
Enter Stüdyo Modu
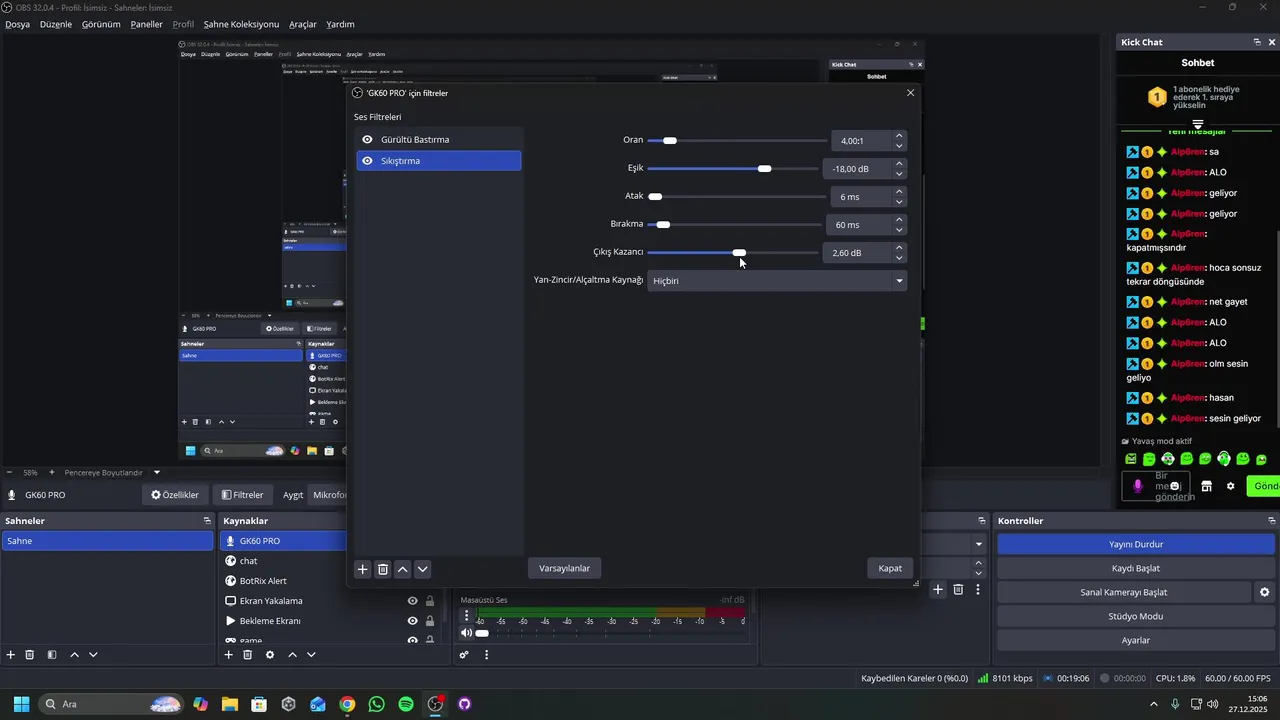click(x=1136, y=616)
